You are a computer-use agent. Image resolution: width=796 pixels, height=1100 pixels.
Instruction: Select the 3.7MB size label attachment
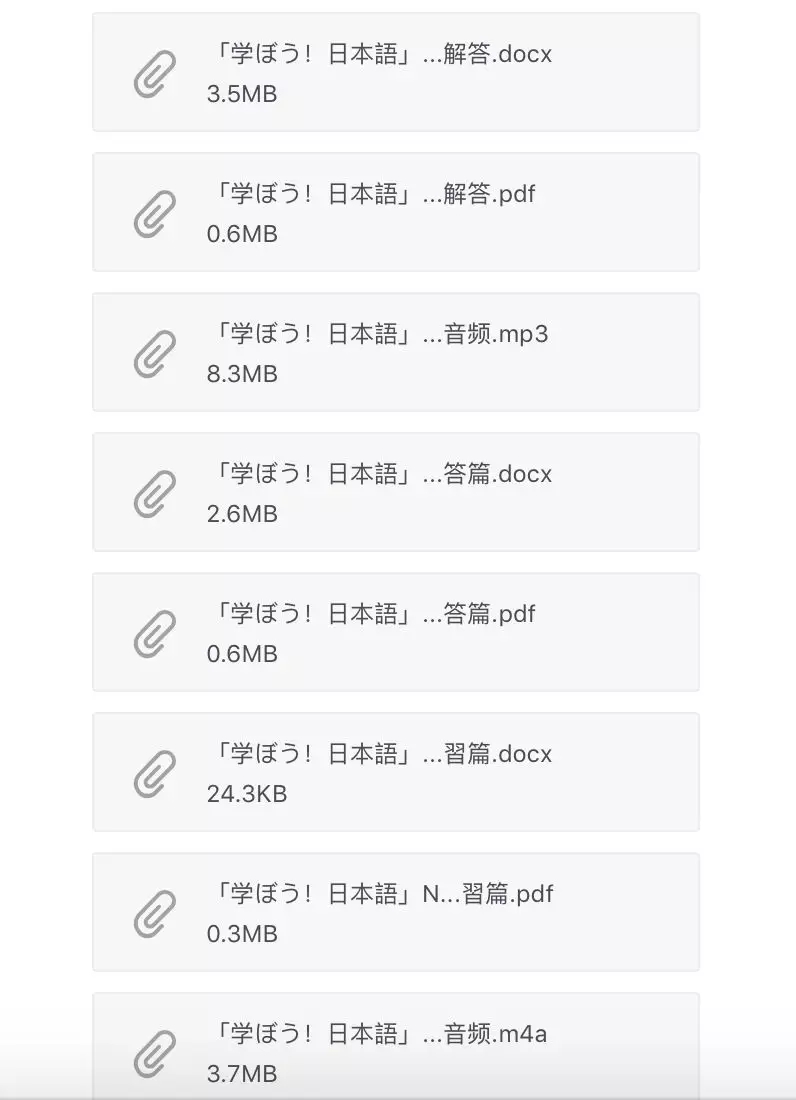click(242, 1074)
